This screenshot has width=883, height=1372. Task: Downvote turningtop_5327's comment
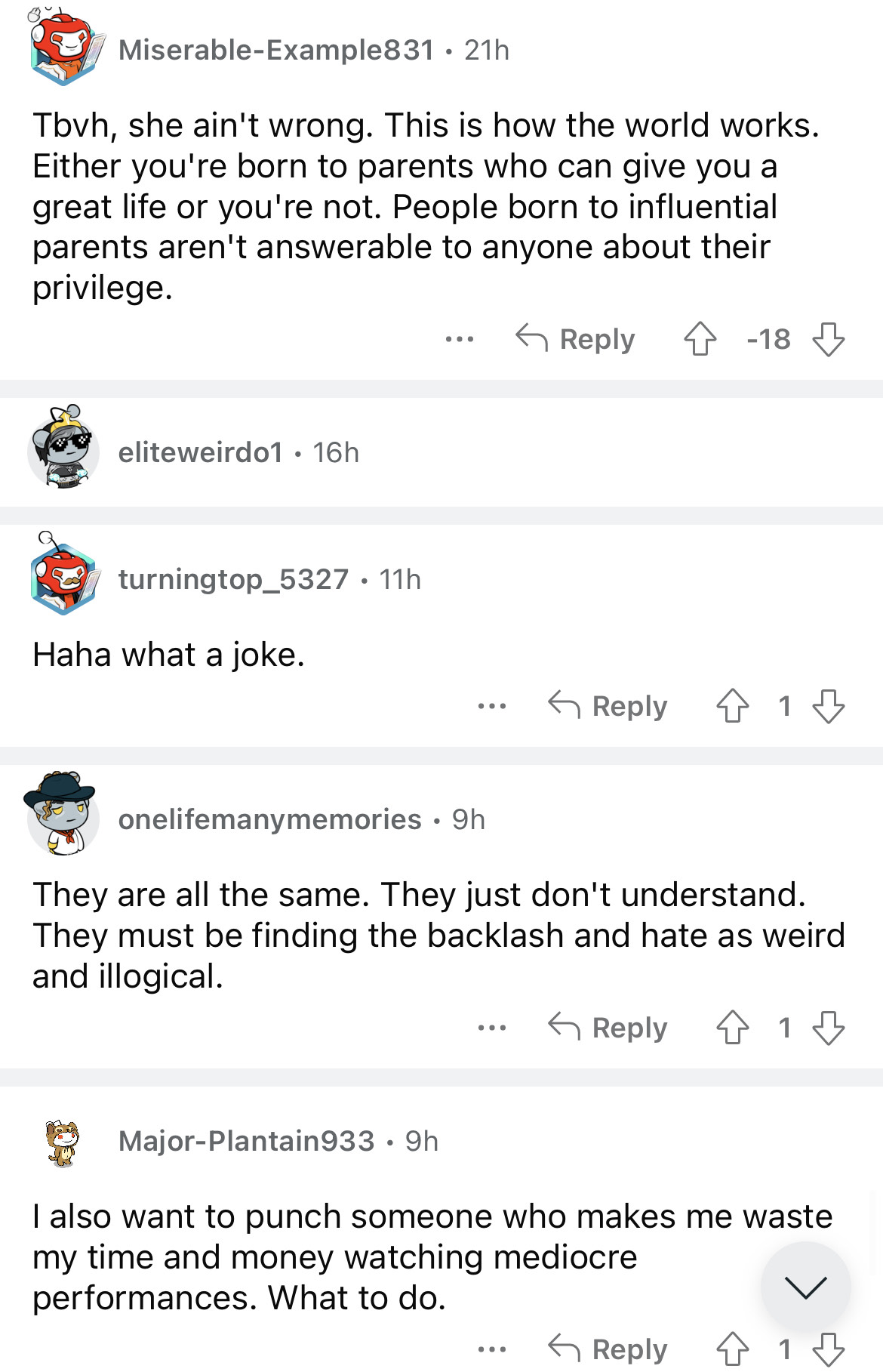pyautogui.click(x=828, y=707)
